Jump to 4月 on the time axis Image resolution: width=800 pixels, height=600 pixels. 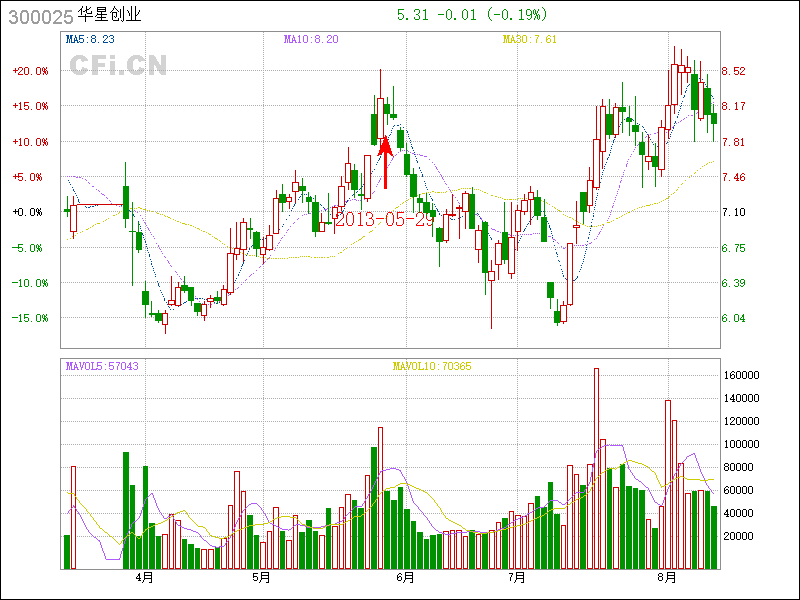point(145,577)
